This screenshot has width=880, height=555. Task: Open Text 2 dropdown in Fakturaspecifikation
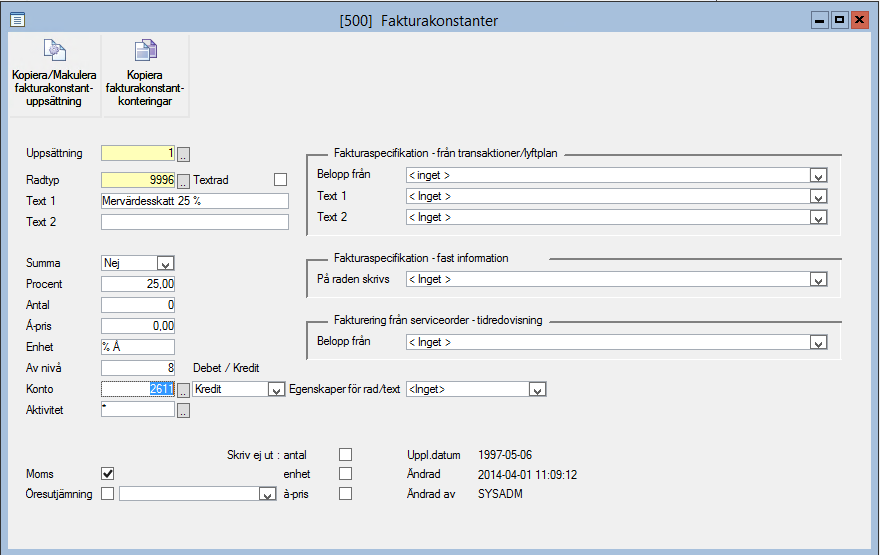click(818, 218)
